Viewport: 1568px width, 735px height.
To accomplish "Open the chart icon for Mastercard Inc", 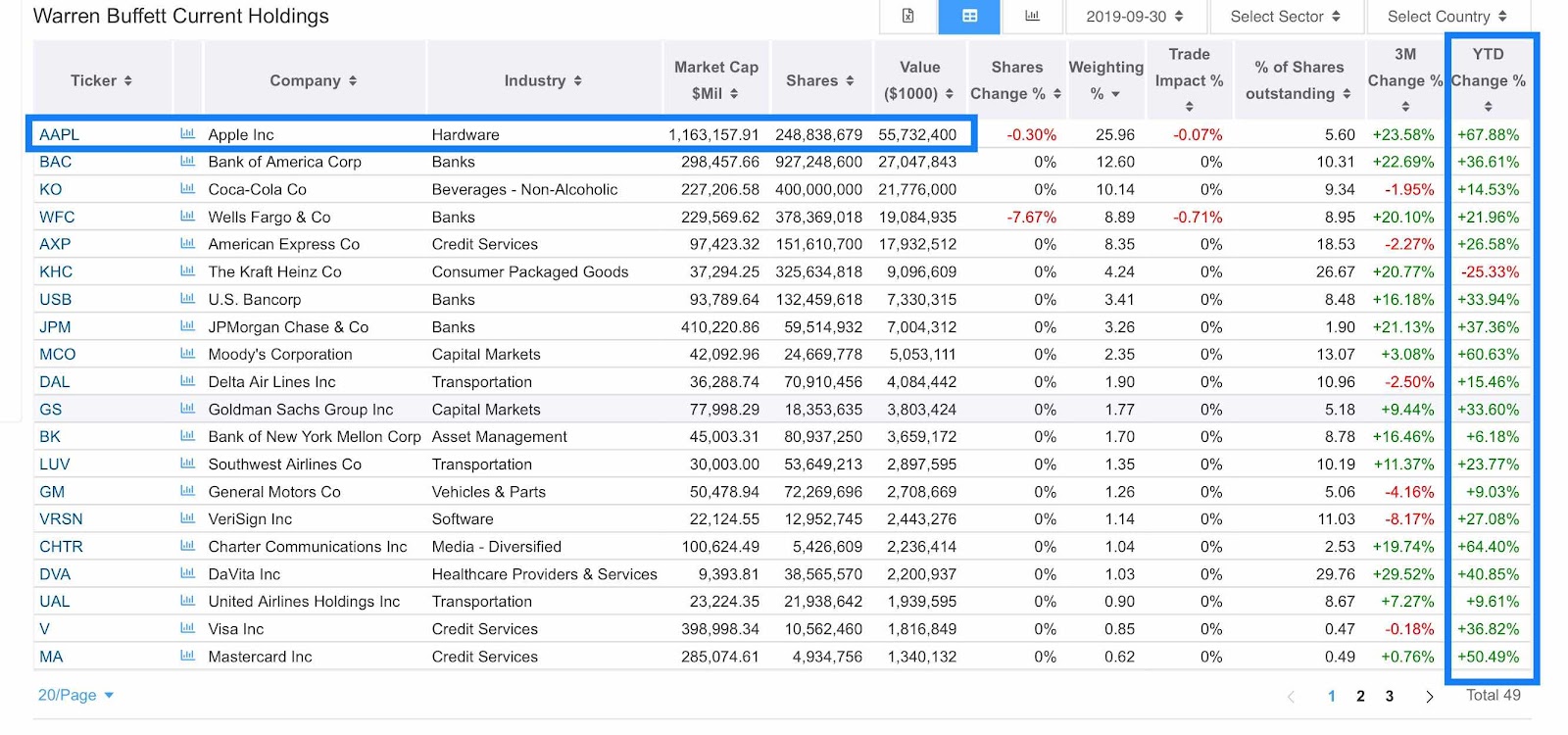I will point(187,656).
